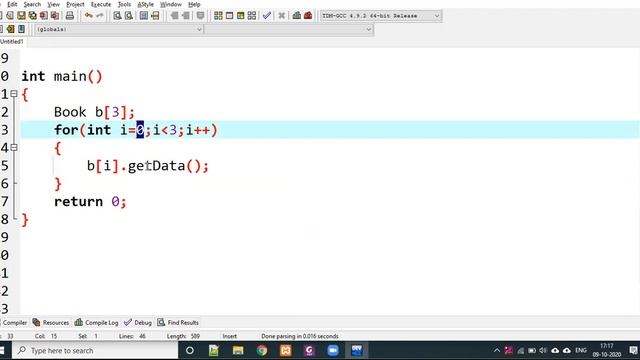Click the 'return 0;' code line
This screenshot has width=640, height=360.
click(90, 202)
